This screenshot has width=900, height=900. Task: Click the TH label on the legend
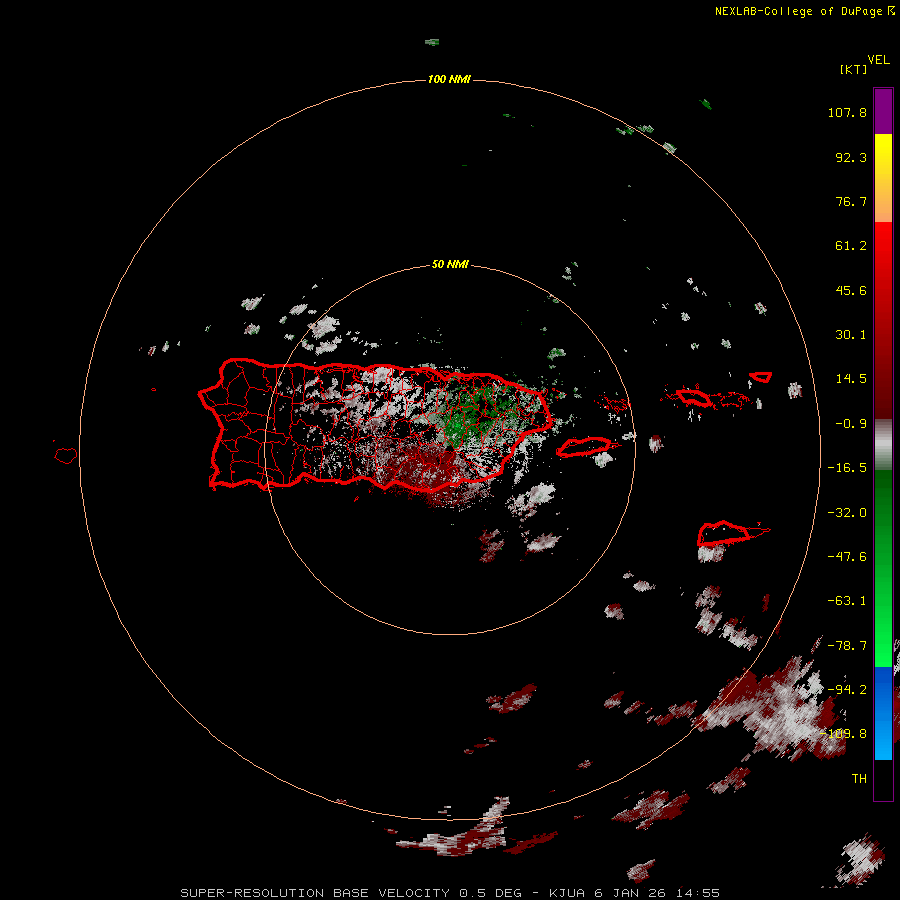click(859, 779)
